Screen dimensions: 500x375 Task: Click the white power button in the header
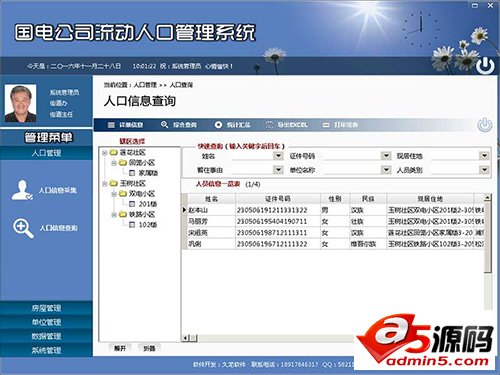485,65
